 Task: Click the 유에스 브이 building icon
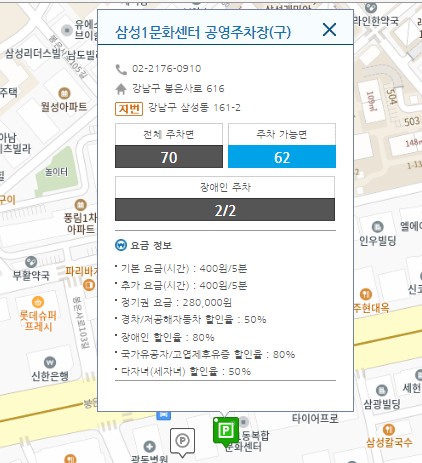tap(67, 30)
